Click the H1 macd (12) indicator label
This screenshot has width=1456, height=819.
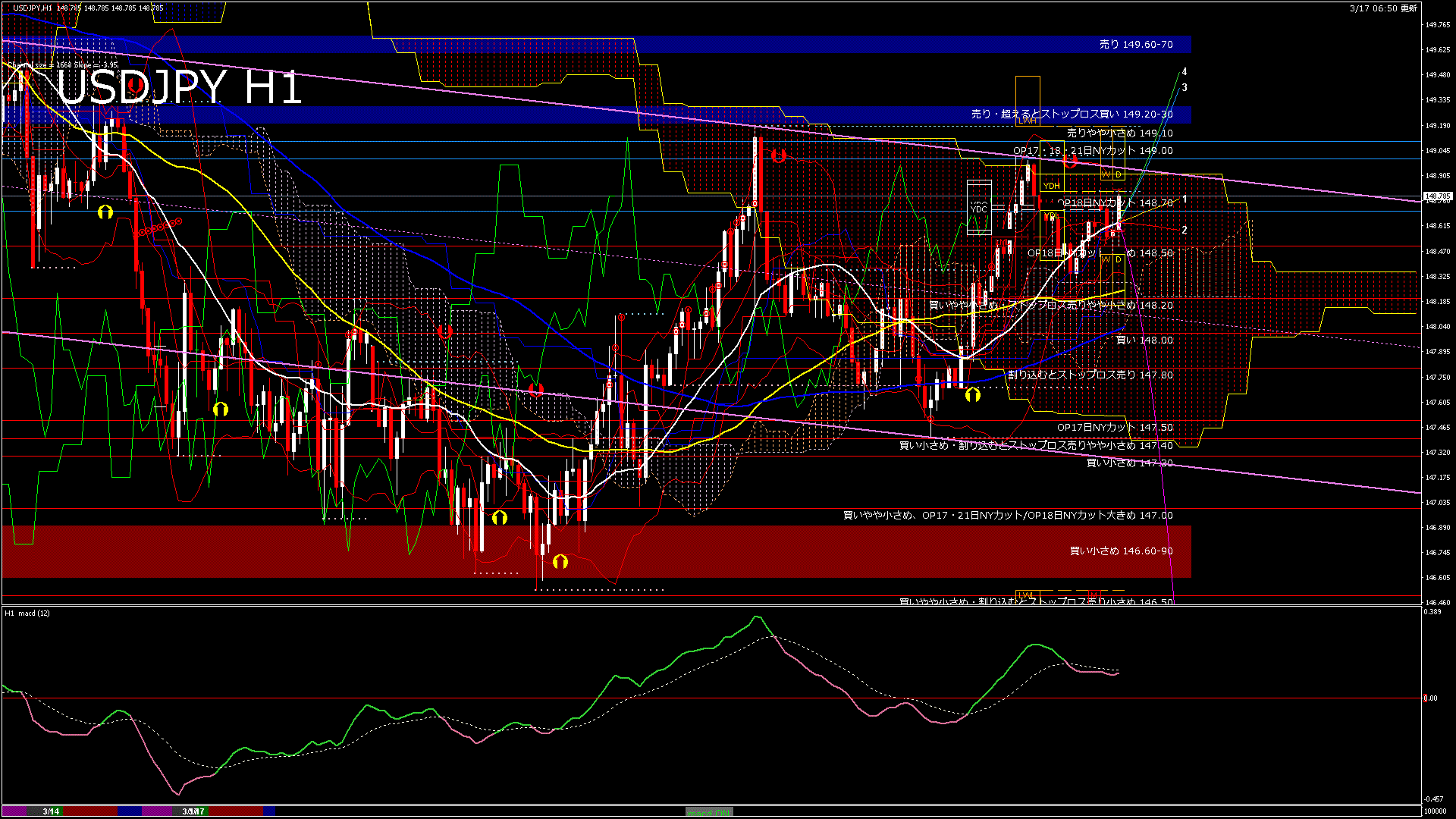tap(27, 613)
